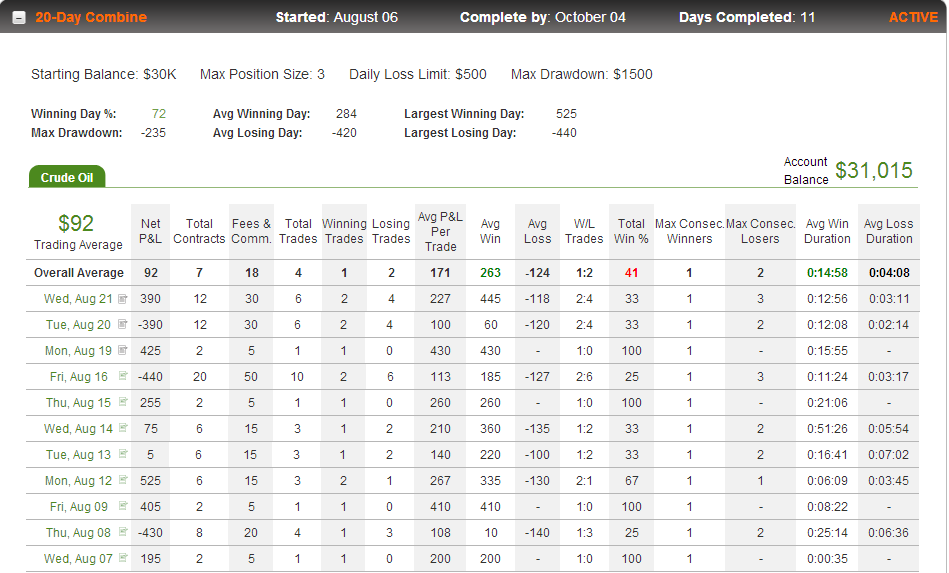Open the Fri, Aug 16 date link
949x573 pixels.
[79, 377]
